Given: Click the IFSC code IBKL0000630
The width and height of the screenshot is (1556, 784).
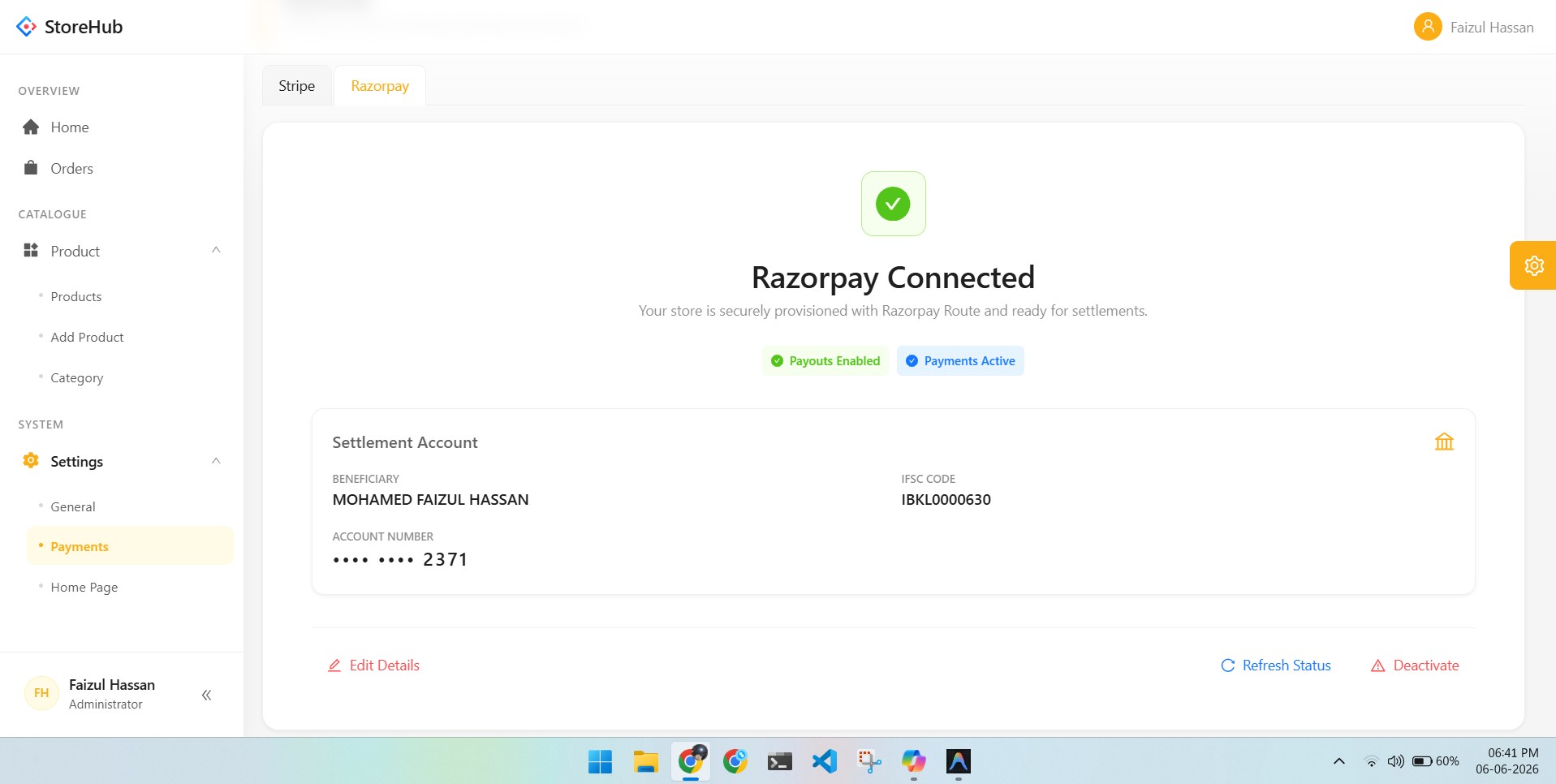Looking at the screenshot, I should 946,500.
